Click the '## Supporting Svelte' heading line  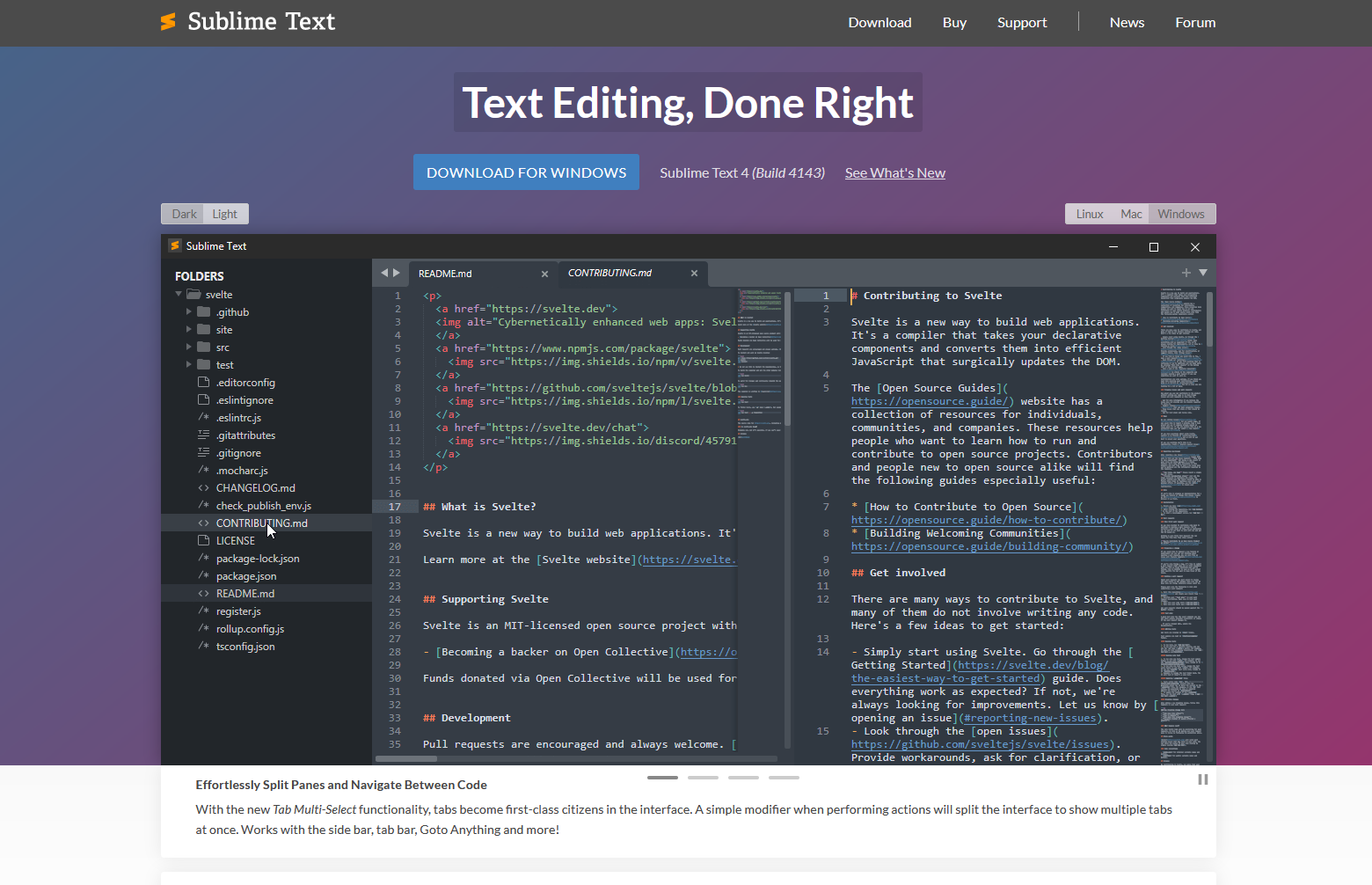pos(485,599)
